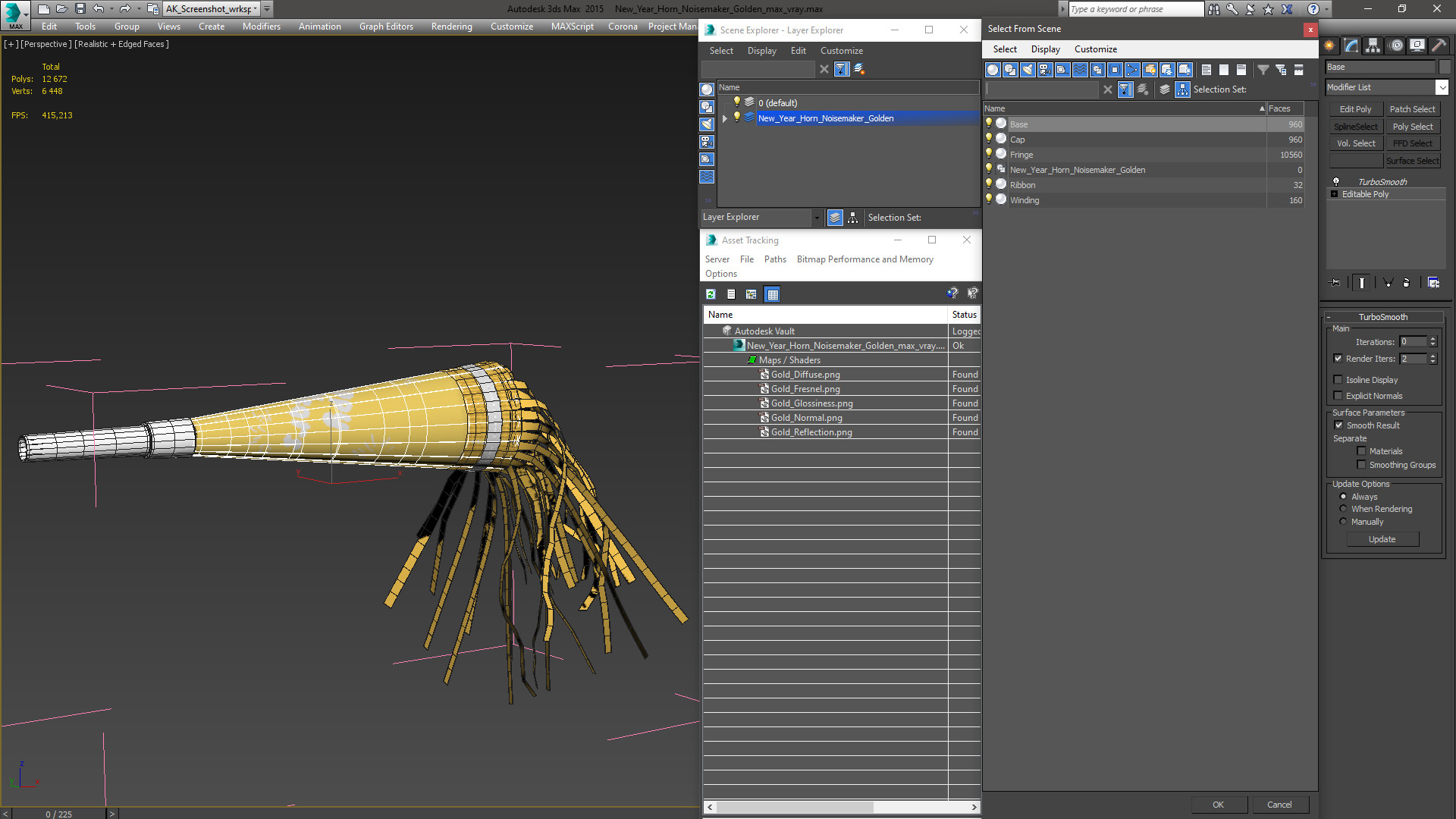Viewport: 1456px width, 819px height.
Task: Open the 3ds Max application menu button
Action: pyautogui.click(x=15, y=15)
